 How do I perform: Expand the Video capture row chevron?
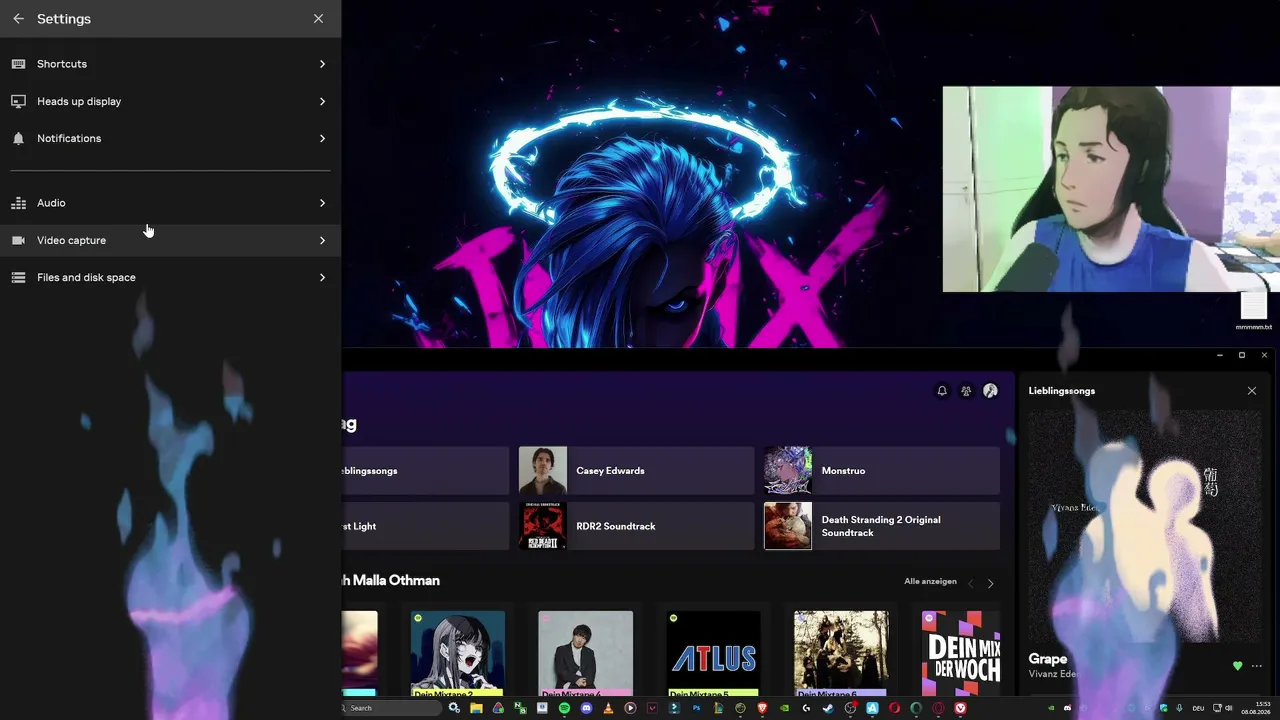(x=322, y=240)
